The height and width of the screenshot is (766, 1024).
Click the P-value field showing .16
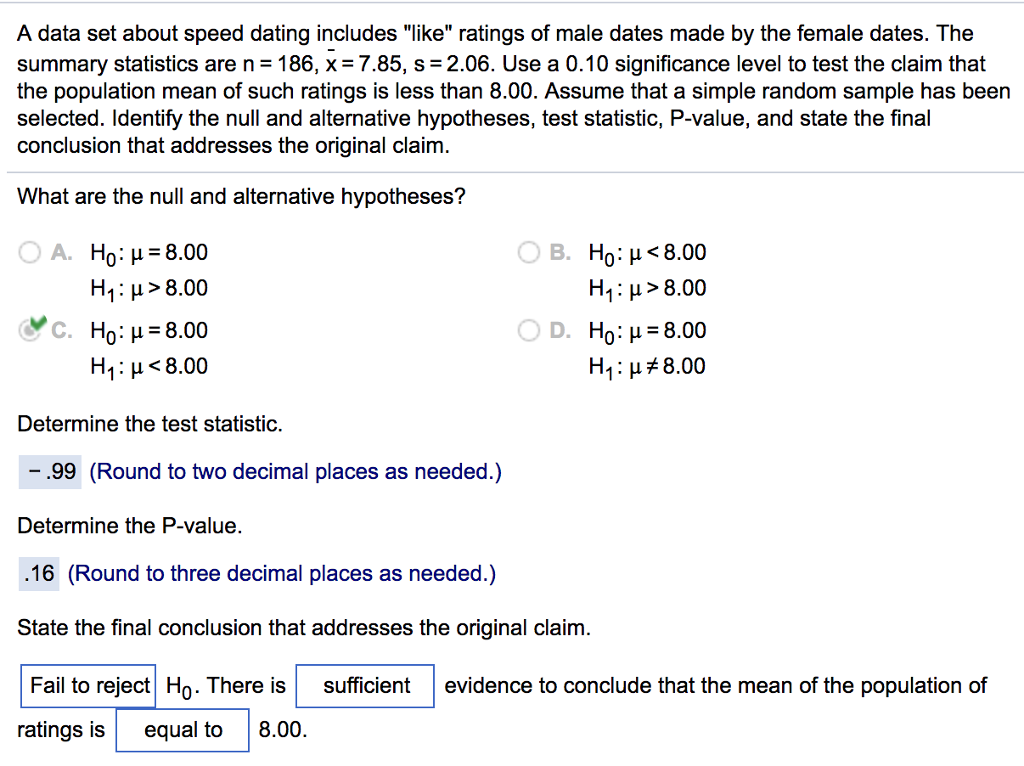tap(39, 573)
